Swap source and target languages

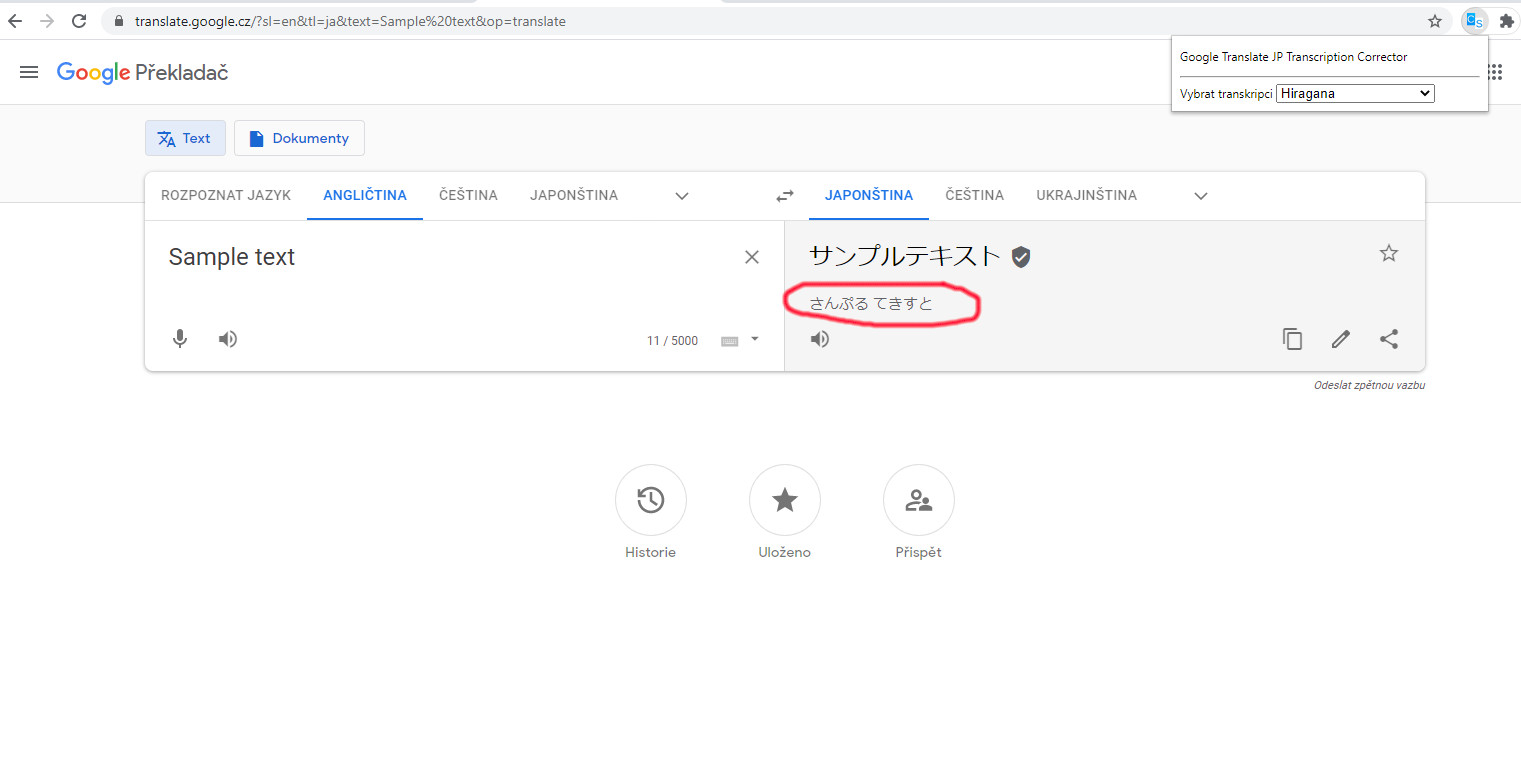pos(785,196)
